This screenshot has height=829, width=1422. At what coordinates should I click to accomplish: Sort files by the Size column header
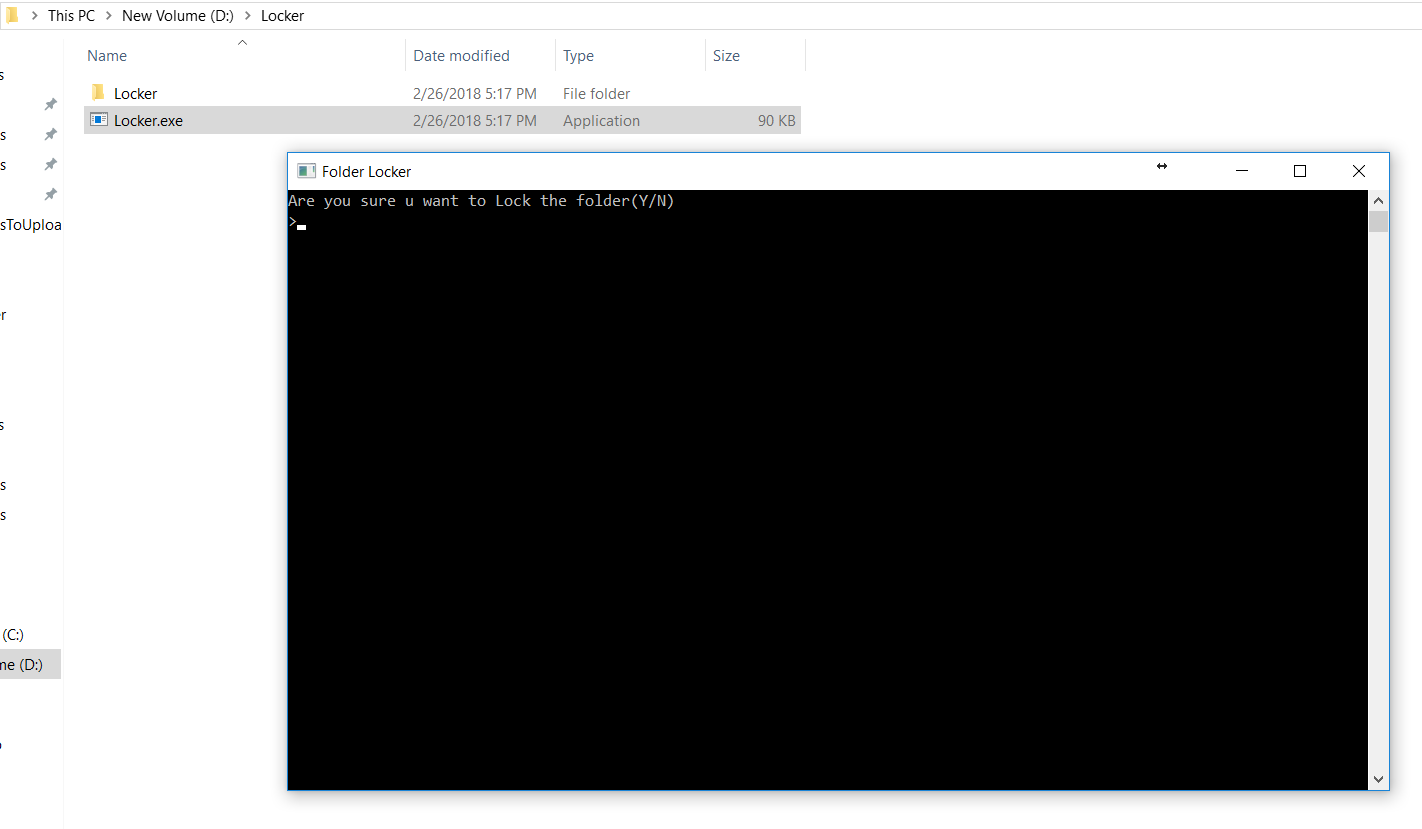tap(727, 55)
